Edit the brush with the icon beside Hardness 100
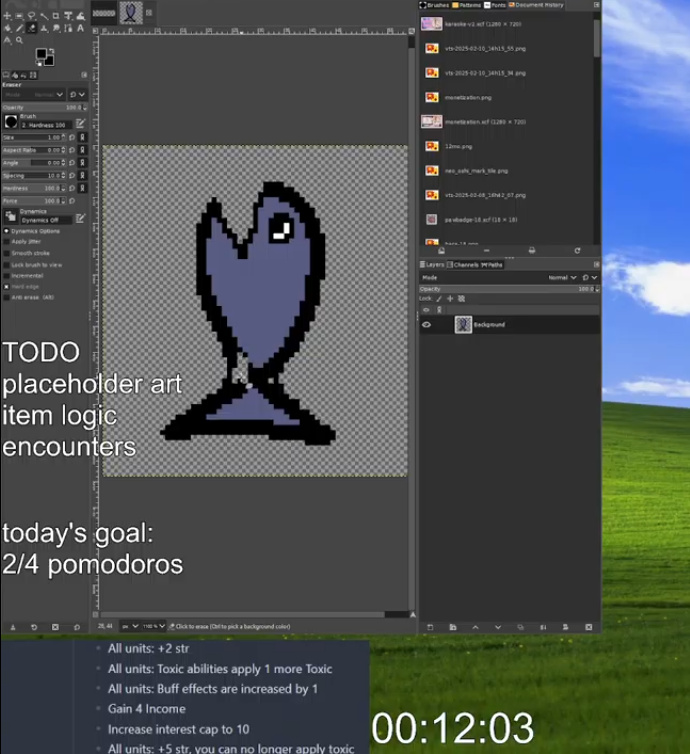This screenshot has width=690, height=754. click(x=80, y=123)
